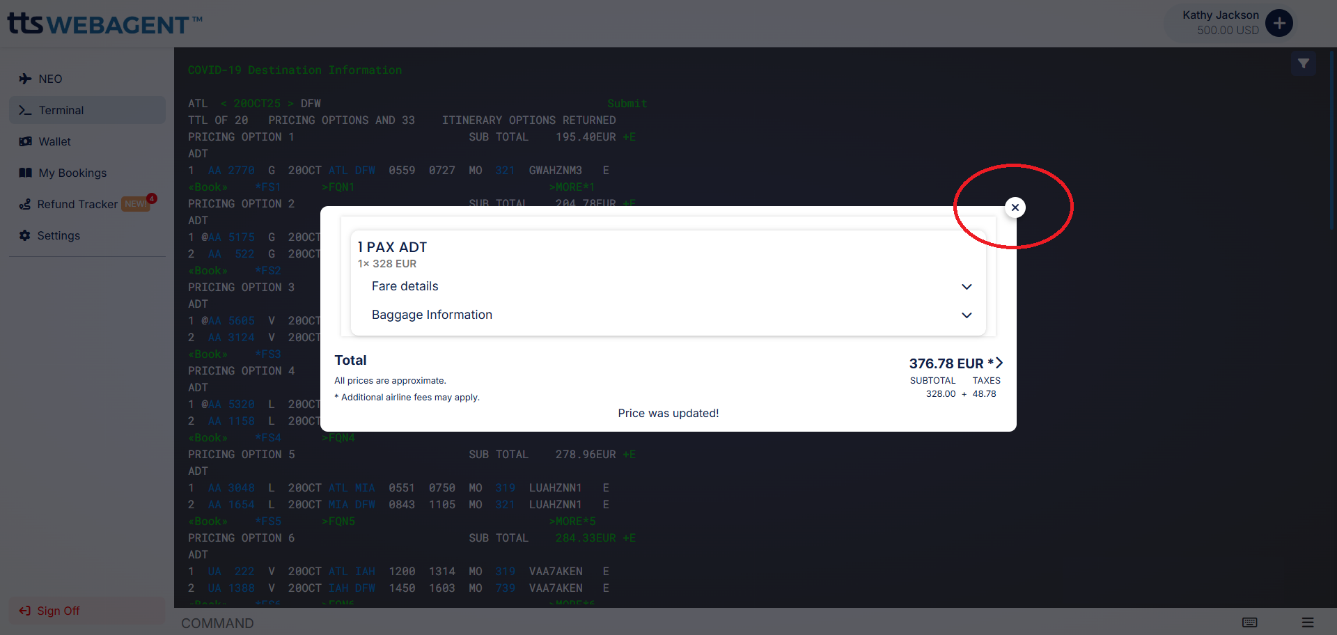
Task: Click *FS5 link in terminal
Action: [268, 521]
